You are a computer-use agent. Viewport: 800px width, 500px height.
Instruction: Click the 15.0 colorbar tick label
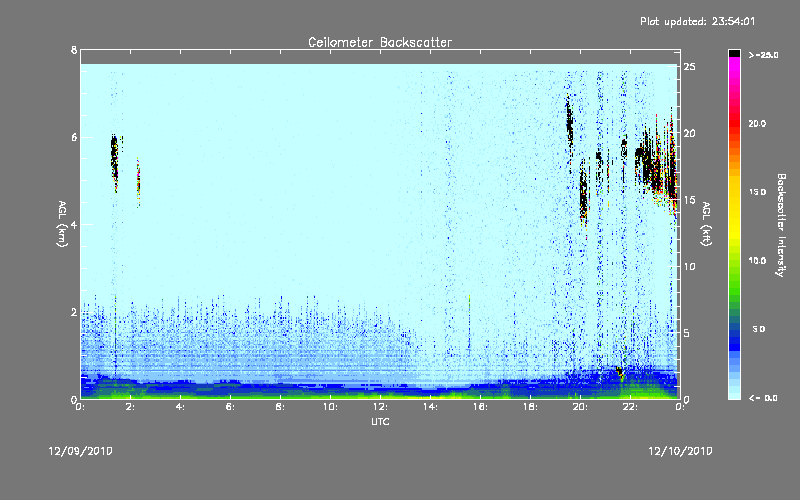pos(757,192)
